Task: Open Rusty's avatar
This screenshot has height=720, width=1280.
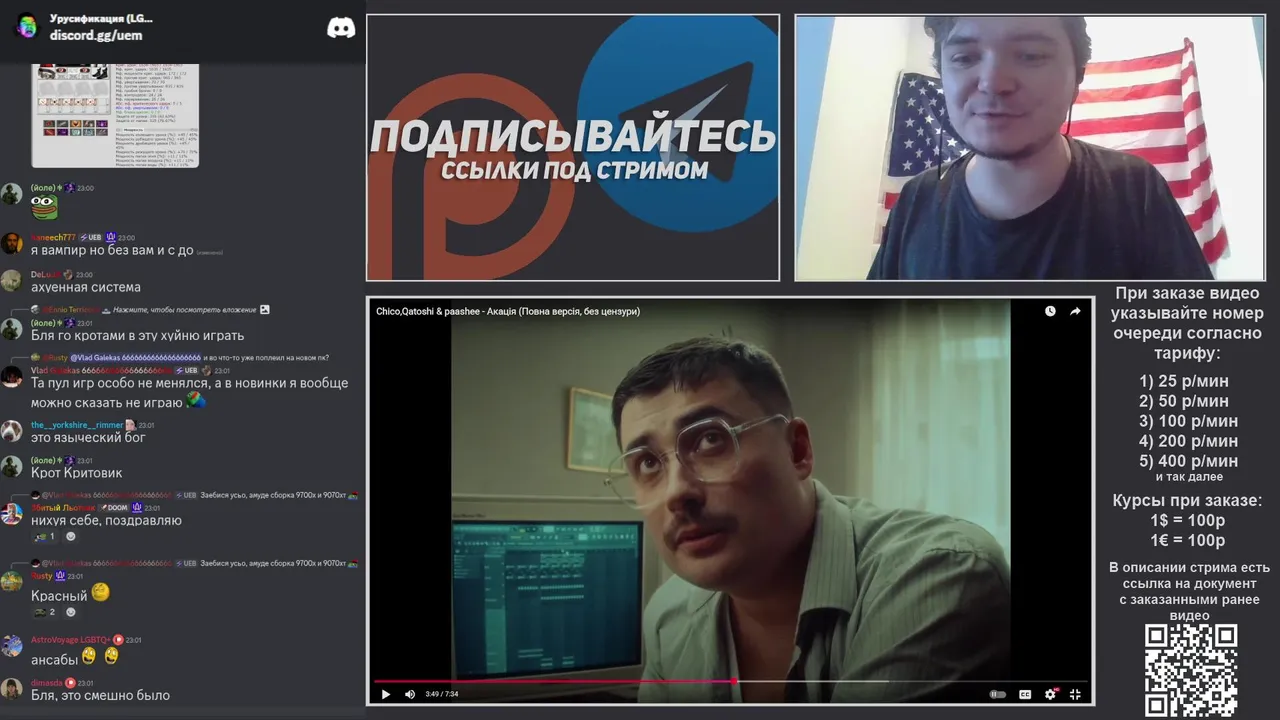Action: [11, 582]
